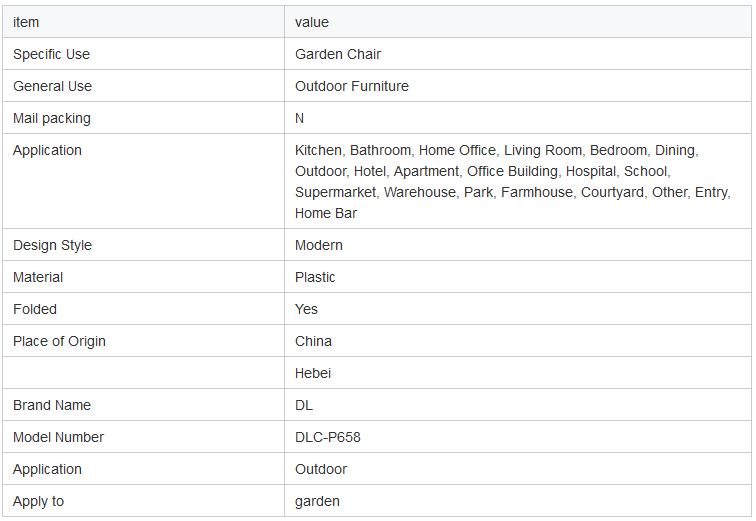Select the 'N' mail packing value
Image resolution: width=756 pixels, height=521 pixels.
(x=299, y=119)
